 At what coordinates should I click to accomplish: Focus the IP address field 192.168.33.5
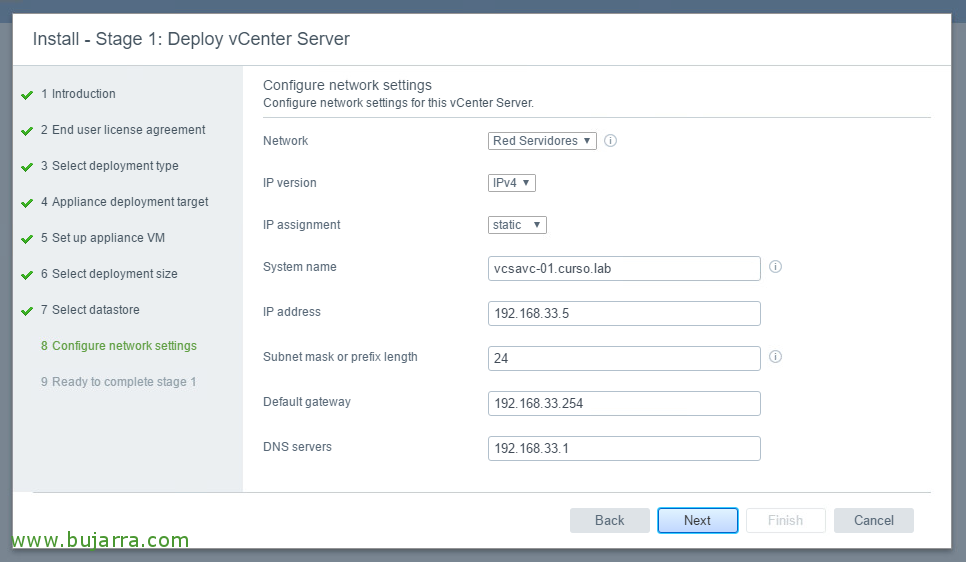pos(624,314)
